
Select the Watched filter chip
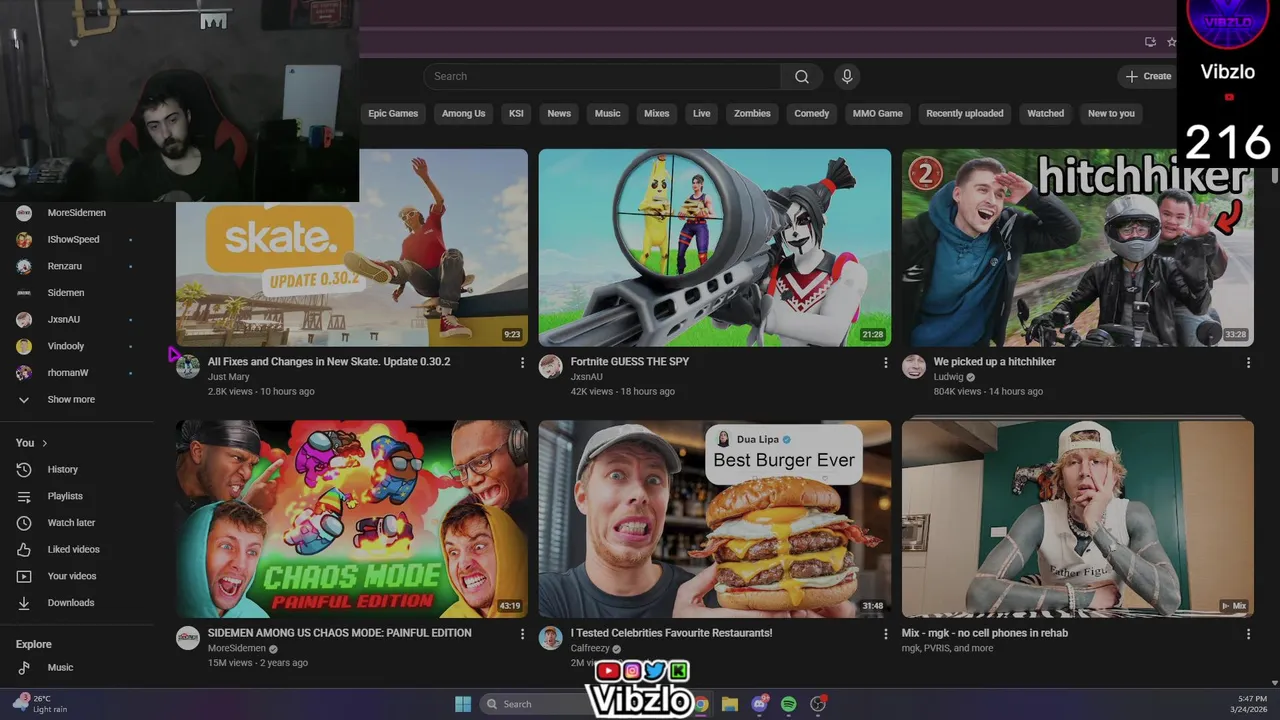tap(1045, 113)
